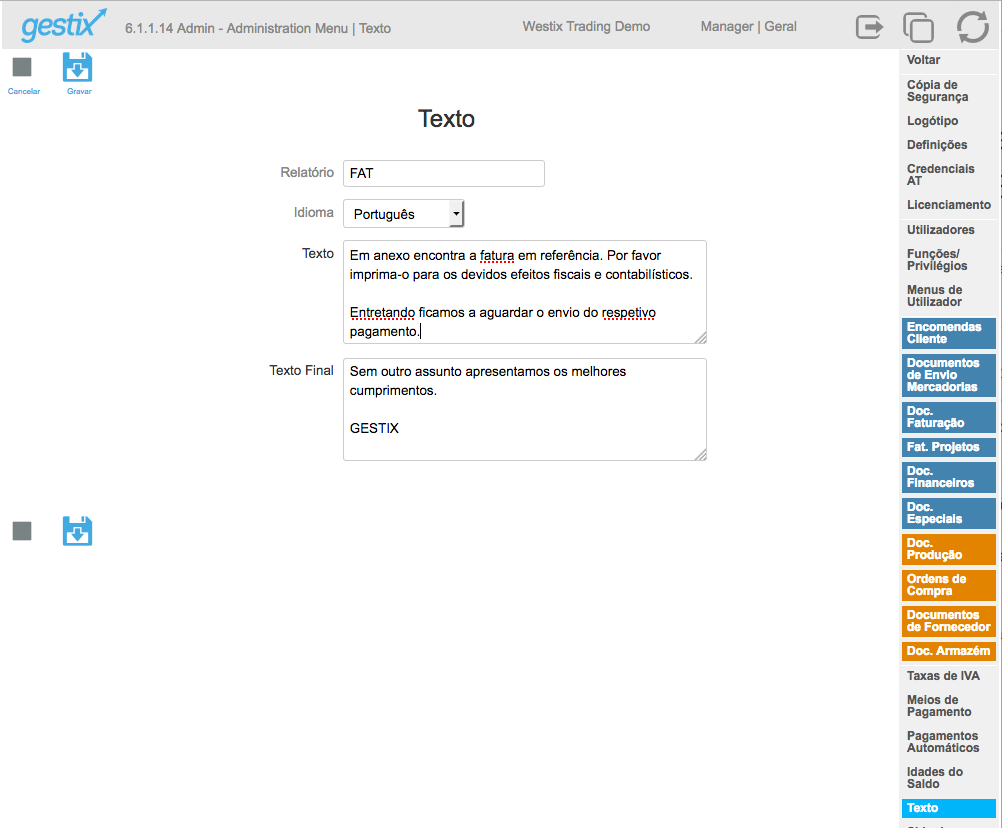Screen dimensions: 1002x828
Task: Click the top Cancelar square icon
Action: [x=22, y=68]
